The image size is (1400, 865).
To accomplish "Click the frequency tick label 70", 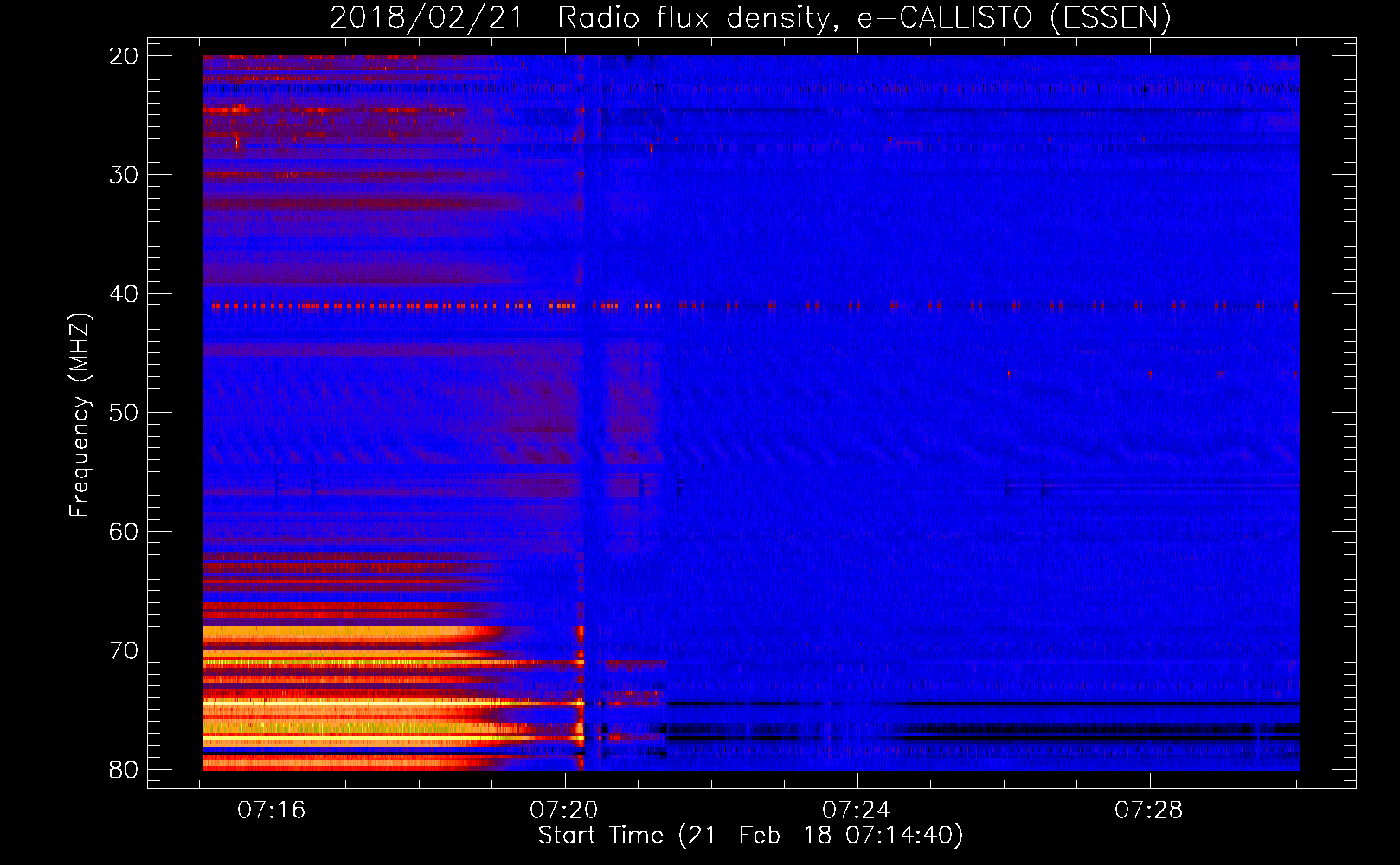I will pyautogui.click(x=124, y=650).
